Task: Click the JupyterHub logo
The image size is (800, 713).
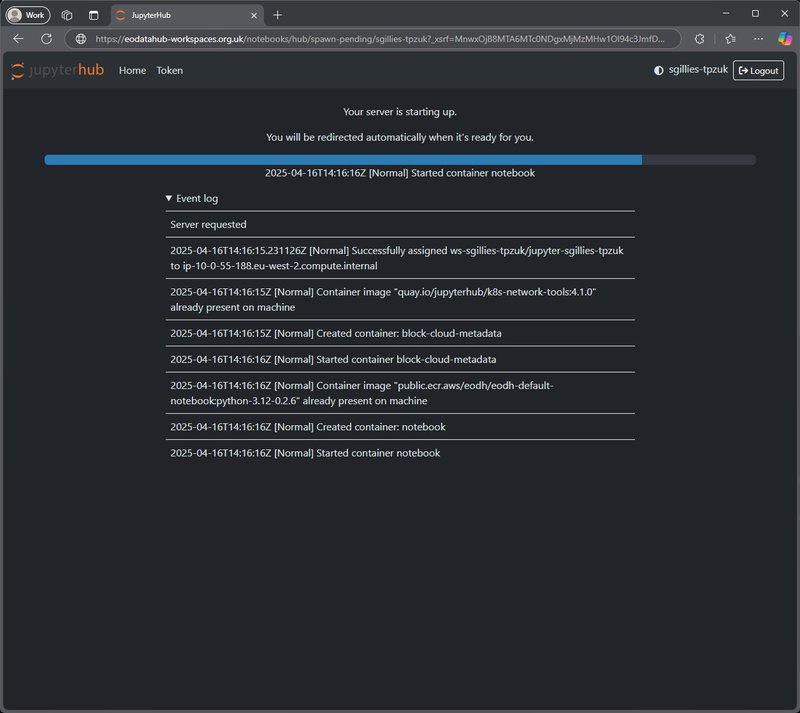Action: click(x=57, y=70)
